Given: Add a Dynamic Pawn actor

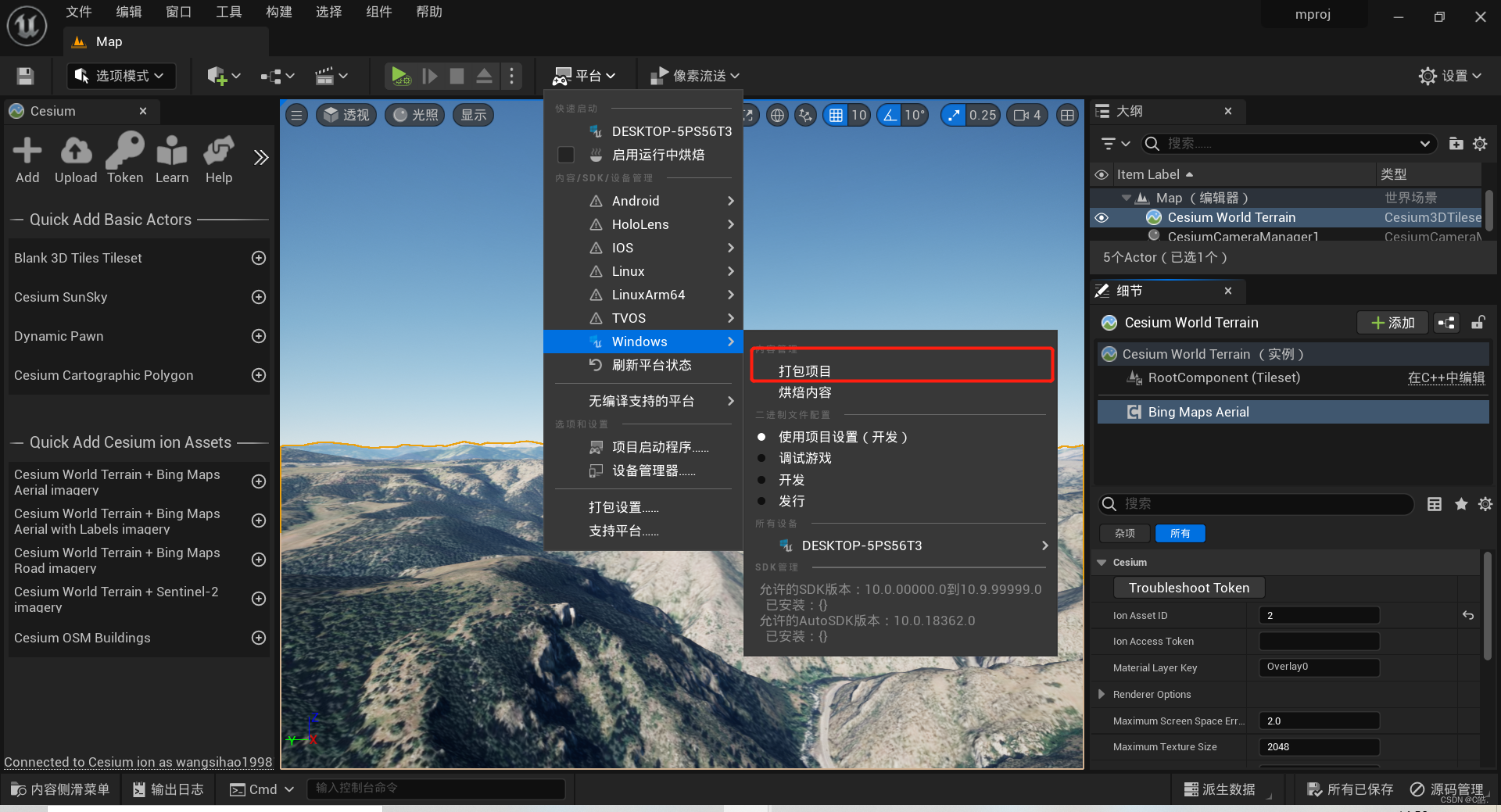Looking at the screenshot, I should pos(259,336).
